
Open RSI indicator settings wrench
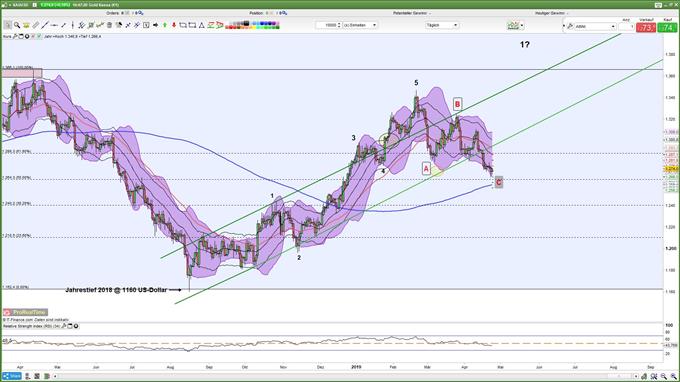tap(64, 326)
